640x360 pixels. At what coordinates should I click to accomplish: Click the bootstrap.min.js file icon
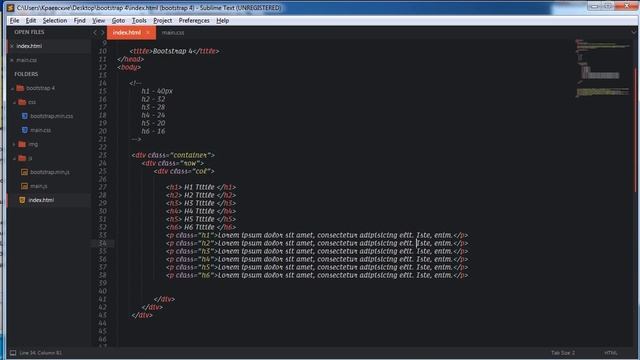click(x=24, y=172)
